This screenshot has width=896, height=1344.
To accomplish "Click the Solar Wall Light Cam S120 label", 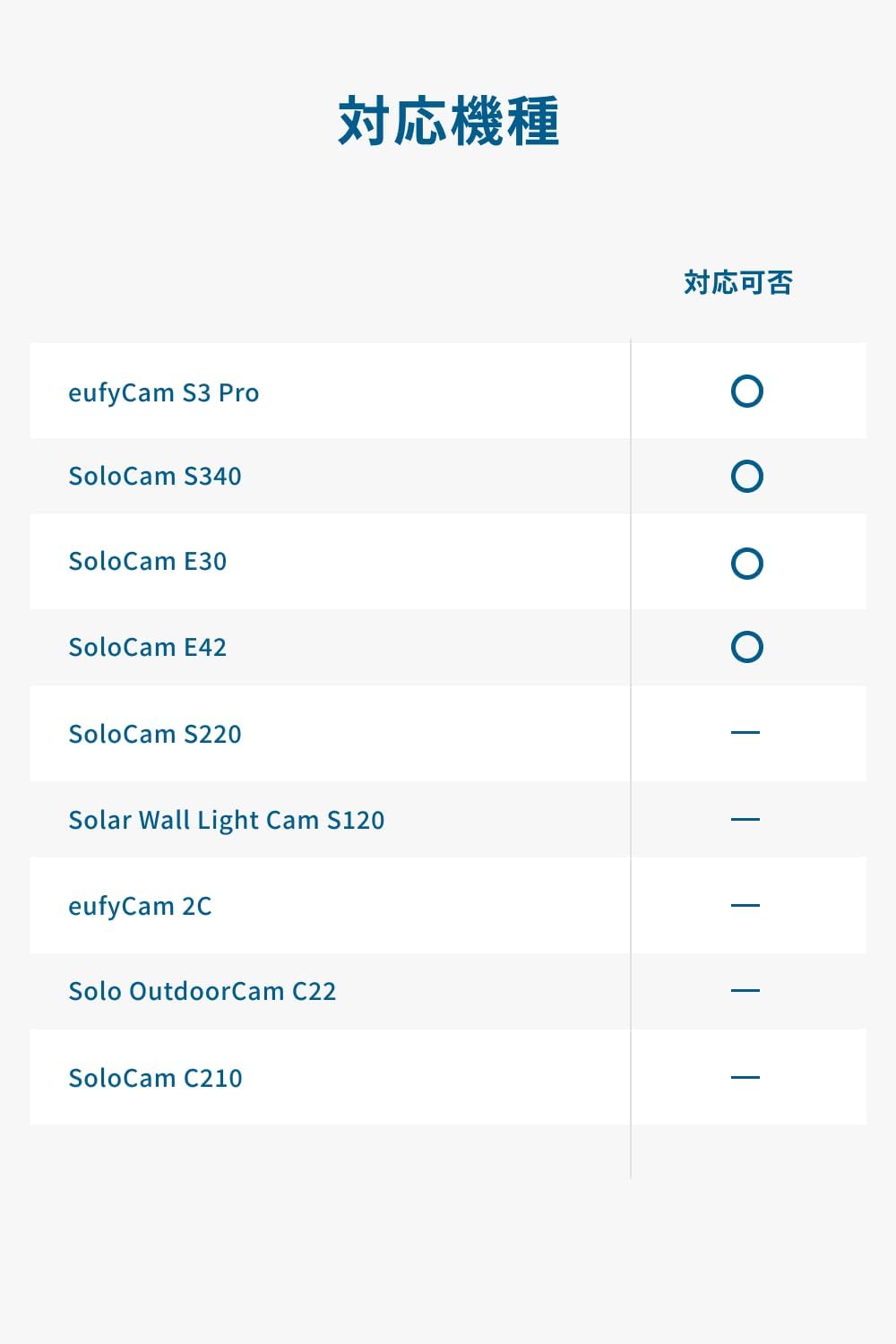I will point(227,820).
